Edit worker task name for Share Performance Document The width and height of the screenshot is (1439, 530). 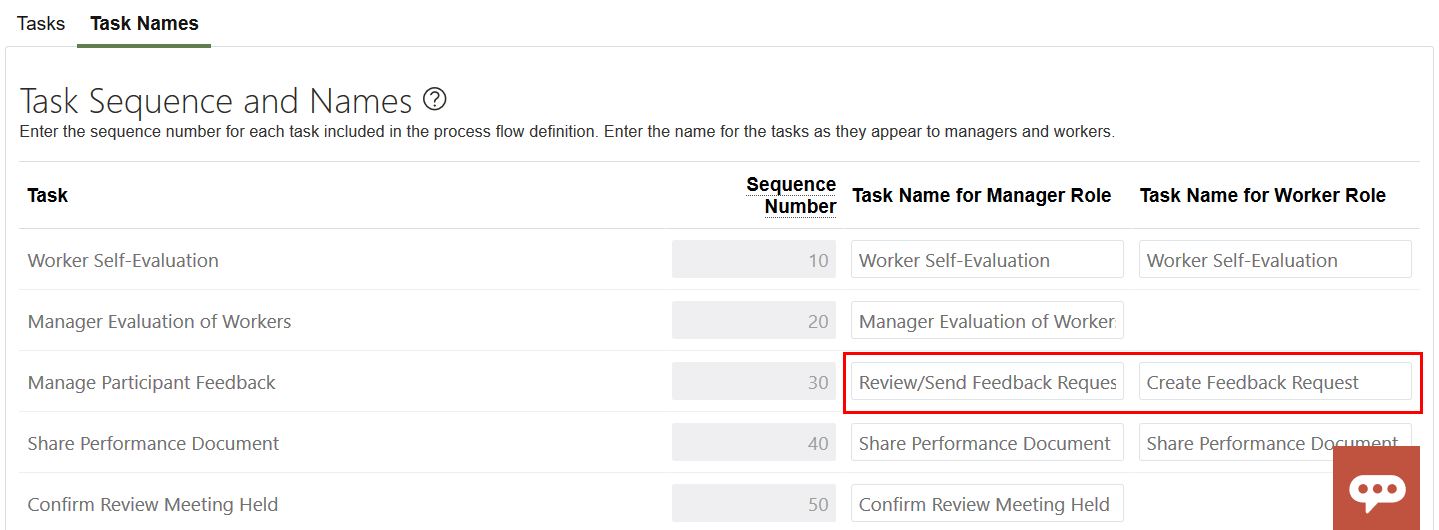point(1235,443)
